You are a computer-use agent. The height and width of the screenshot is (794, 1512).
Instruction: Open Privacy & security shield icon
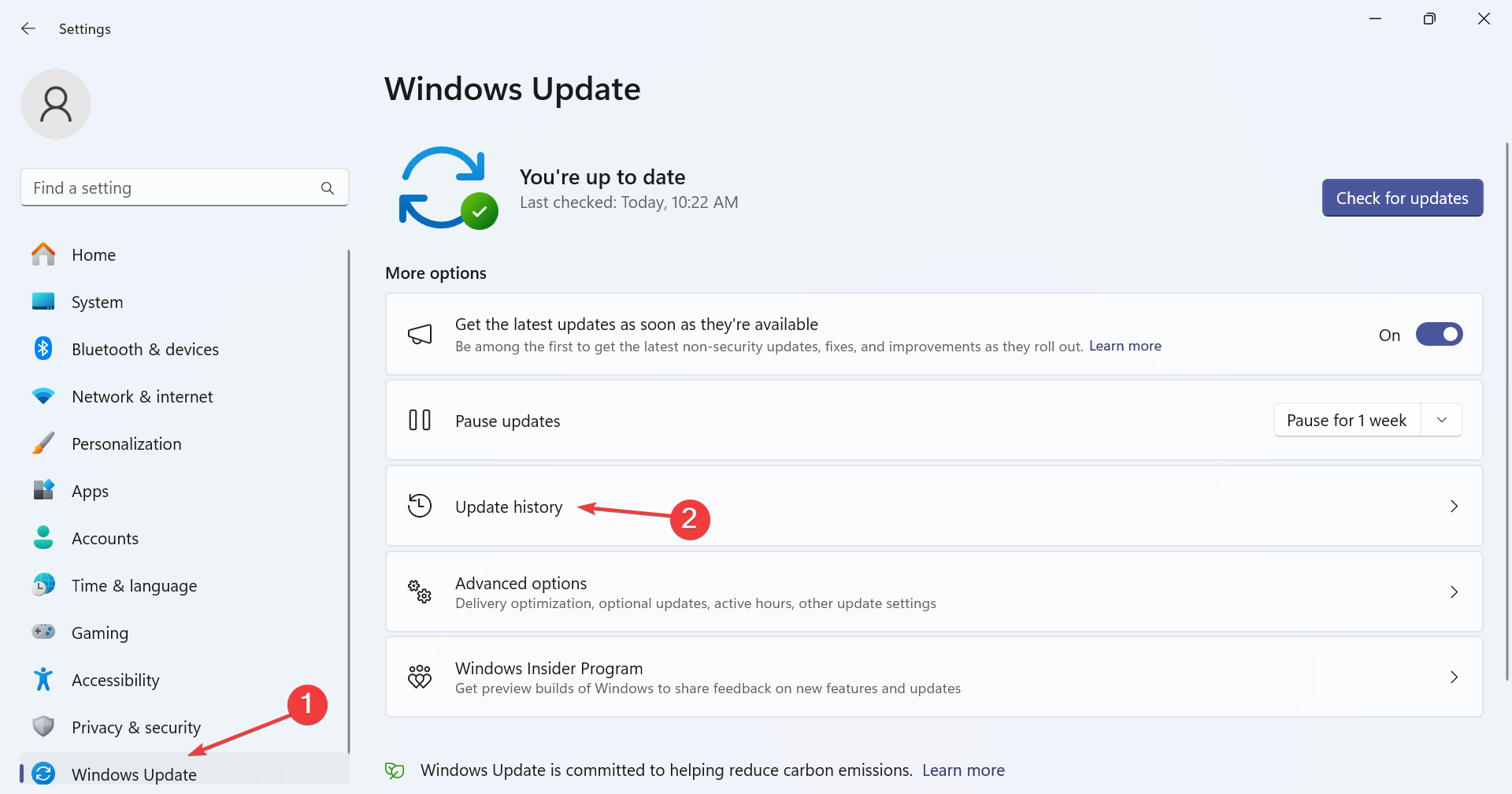click(43, 726)
